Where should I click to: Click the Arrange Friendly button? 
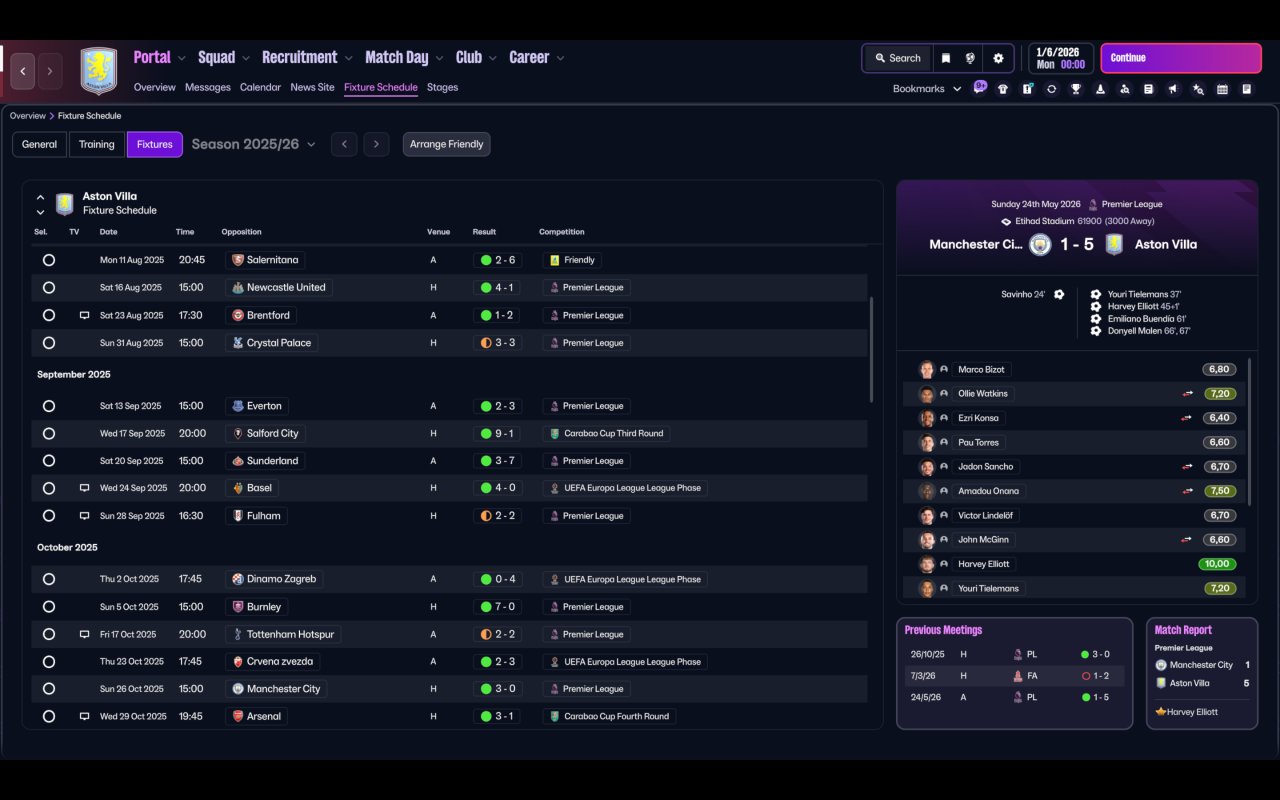tap(446, 144)
